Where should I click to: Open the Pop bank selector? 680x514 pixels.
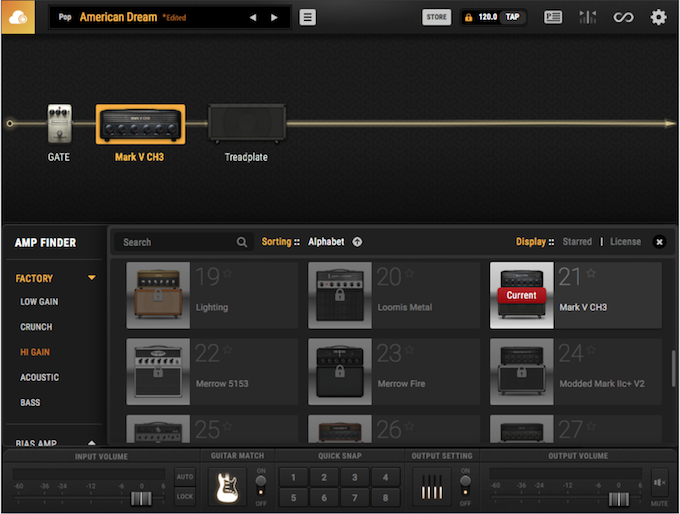click(x=65, y=17)
